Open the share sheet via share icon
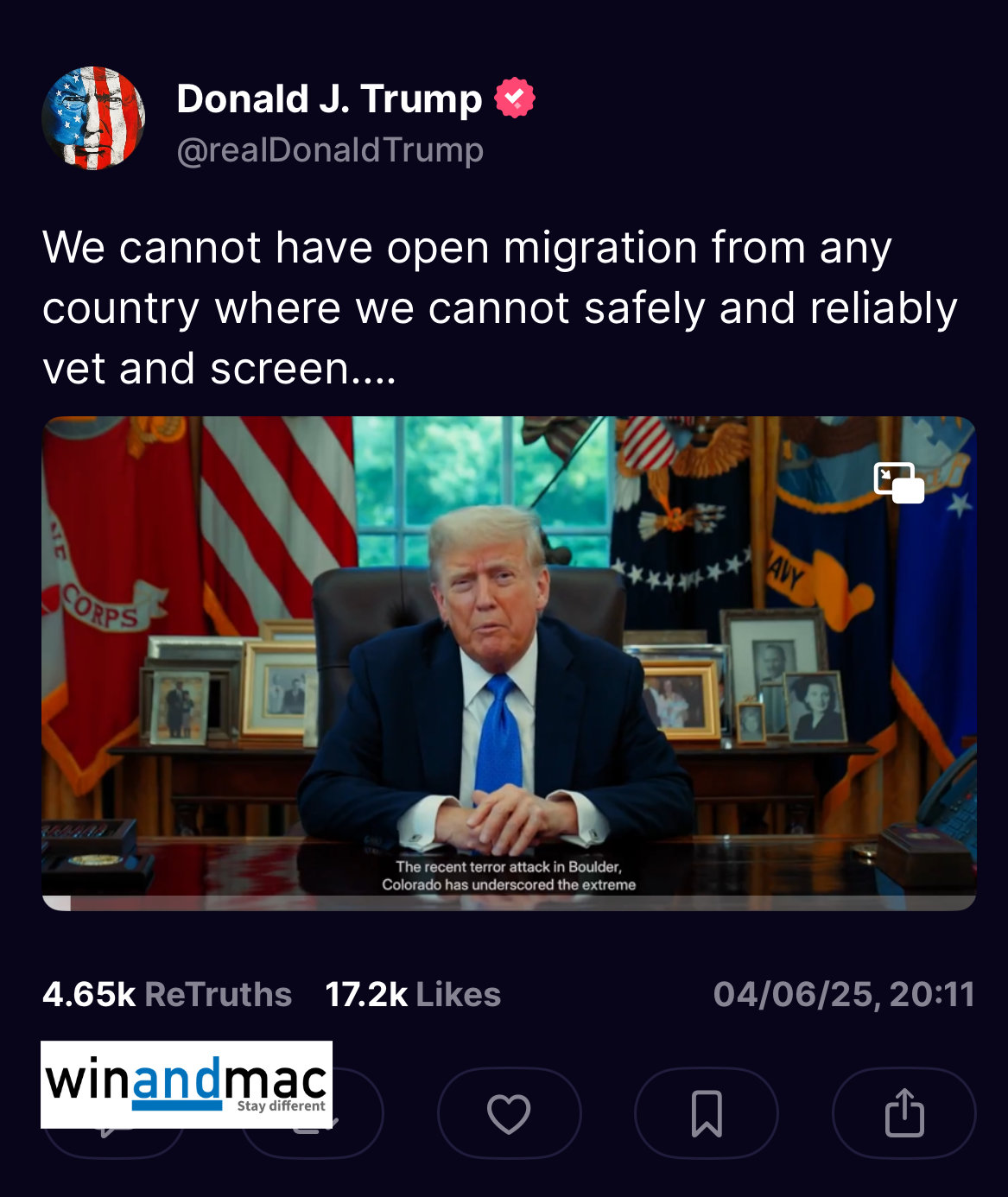The width and height of the screenshot is (1008, 1197). click(904, 1113)
